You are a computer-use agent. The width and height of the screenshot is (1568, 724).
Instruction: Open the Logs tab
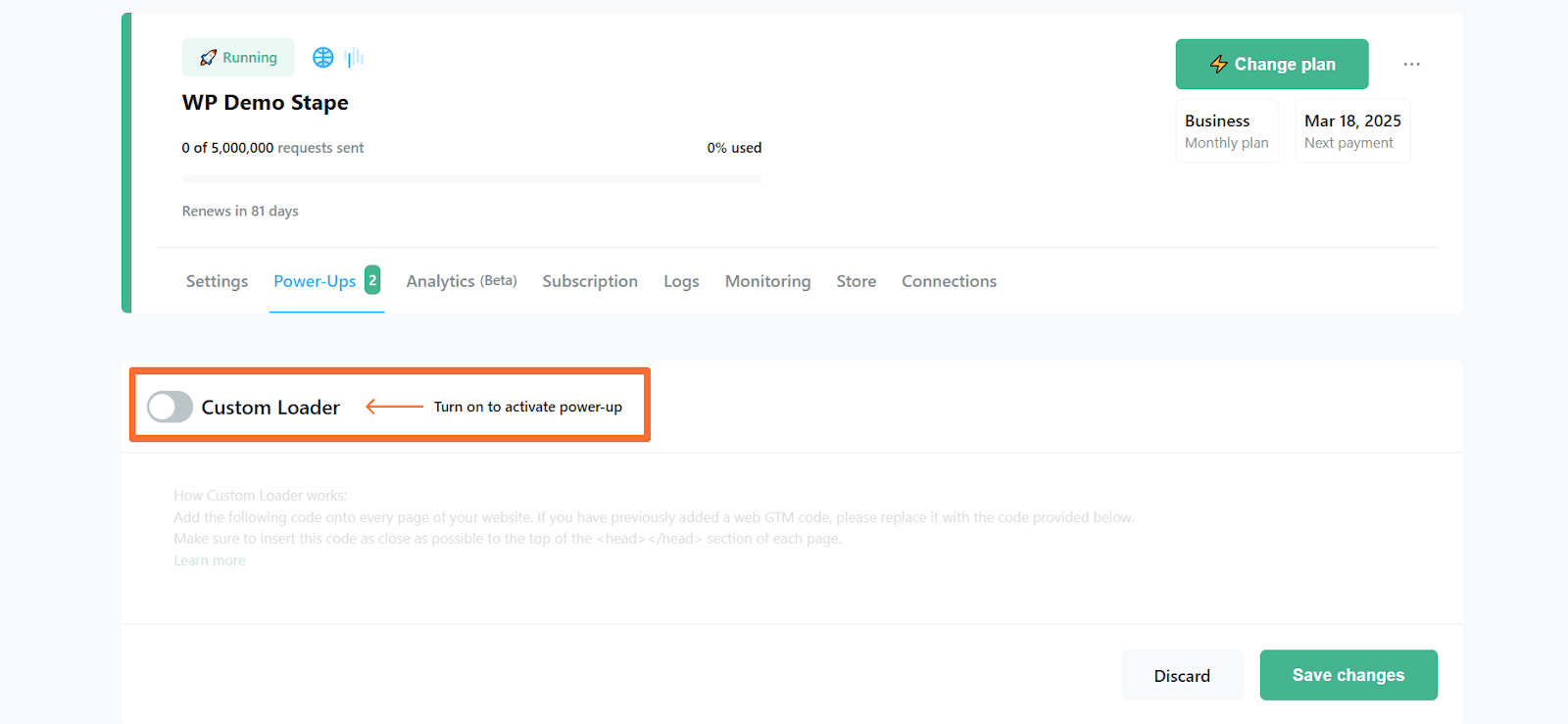click(681, 281)
